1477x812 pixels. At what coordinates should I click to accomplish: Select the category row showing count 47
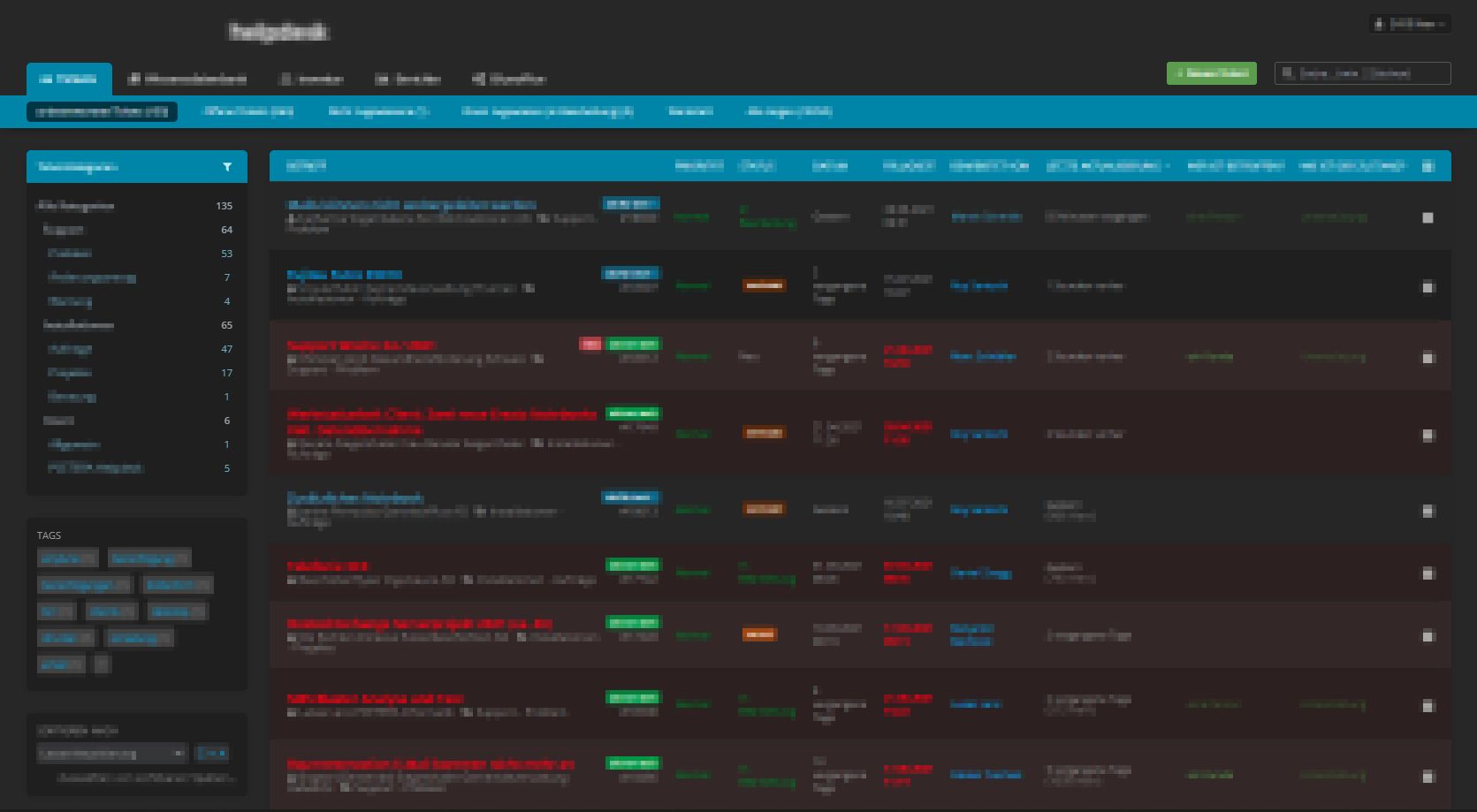[x=136, y=349]
